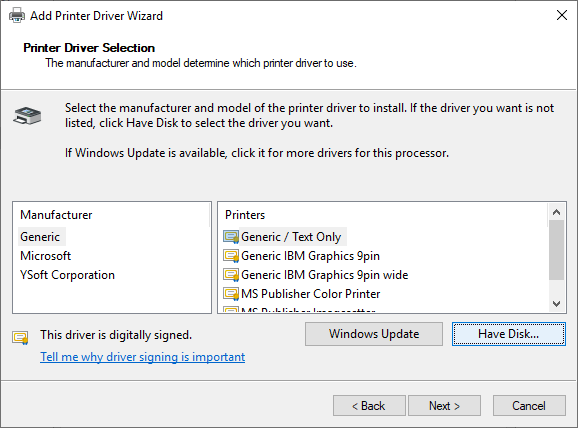Click the Printers list scrollbar thumb
The width and height of the screenshot is (578, 428).
click(557, 250)
